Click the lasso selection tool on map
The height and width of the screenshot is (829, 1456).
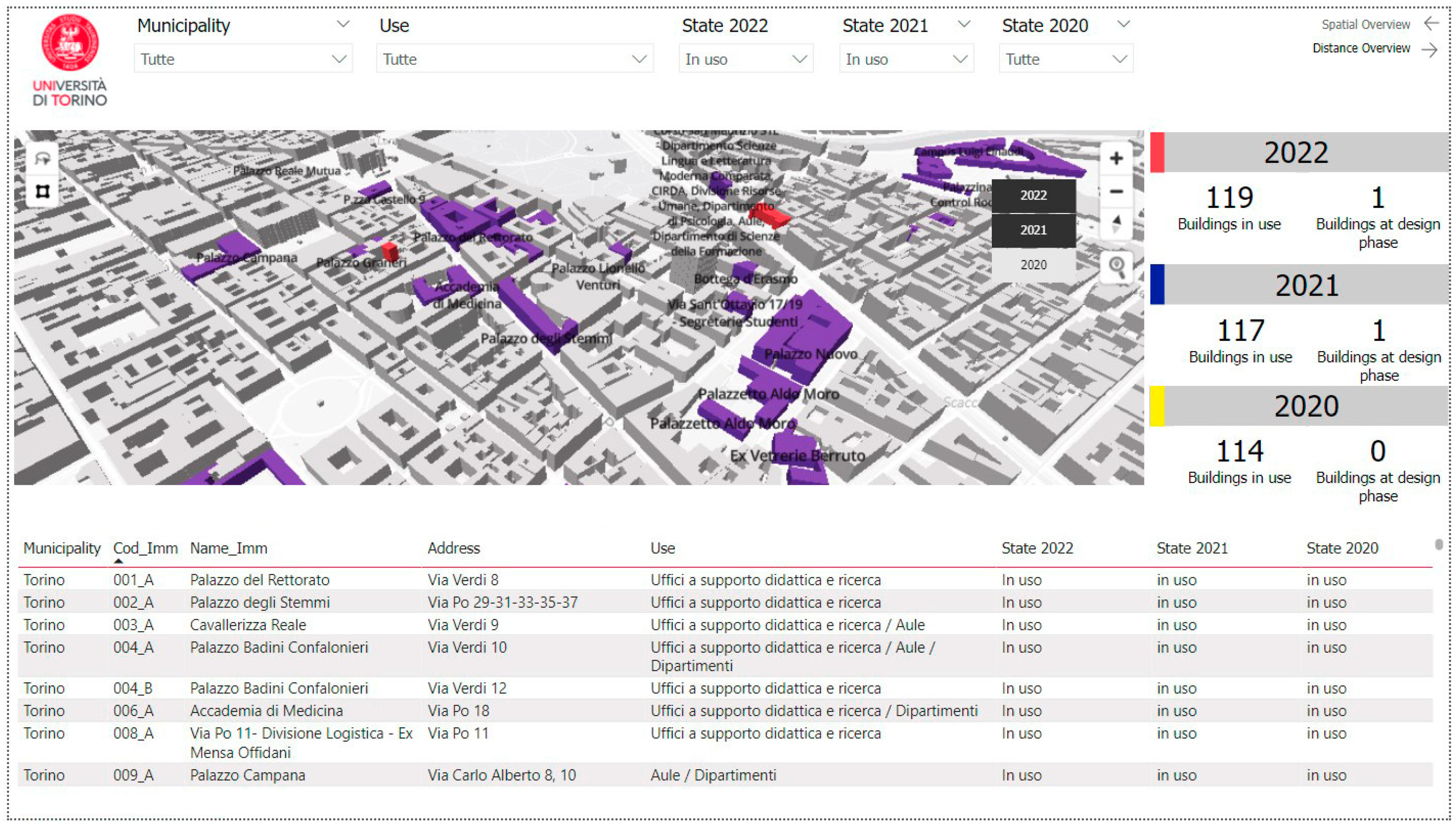pos(43,158)
